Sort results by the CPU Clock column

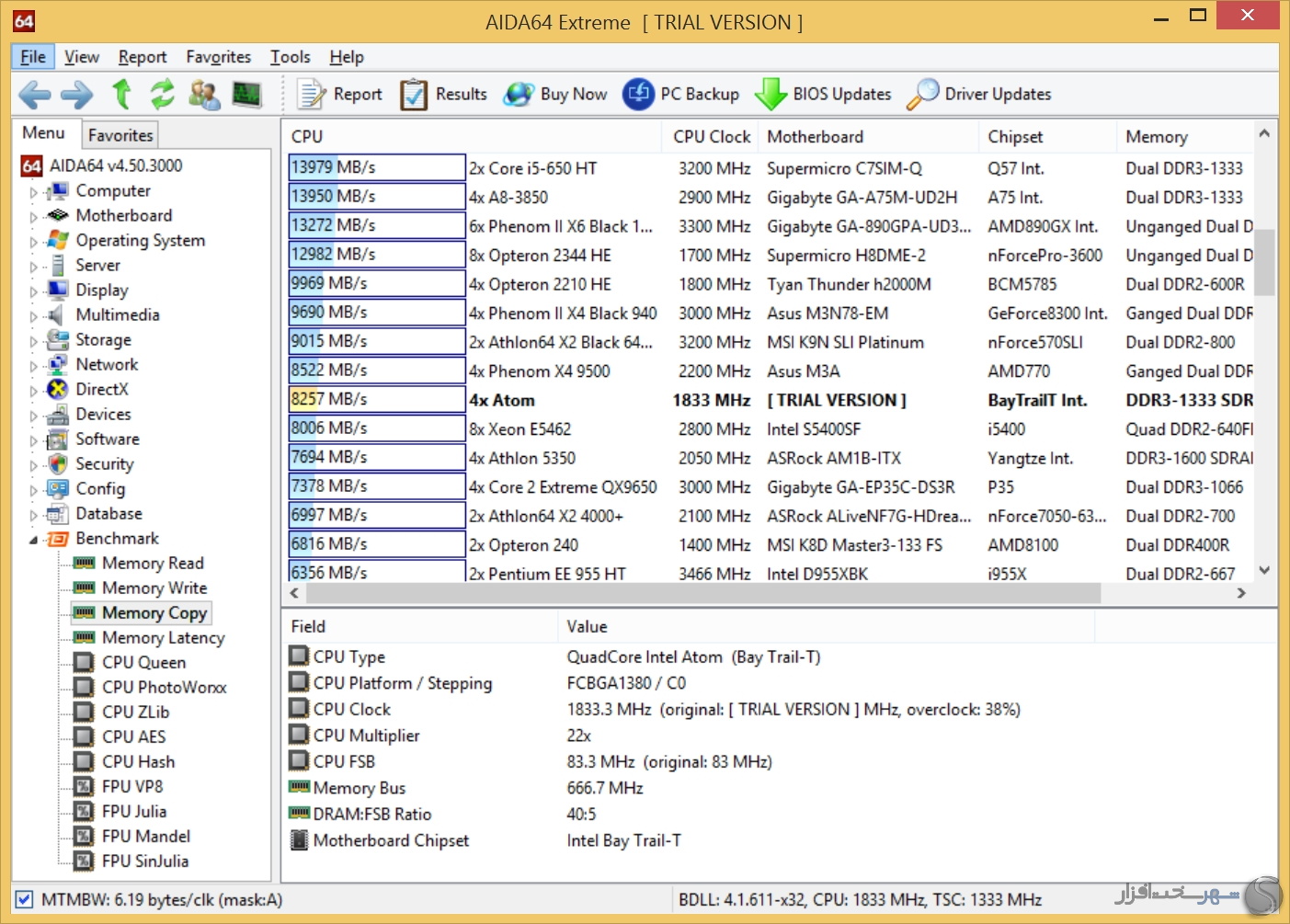(711, 136)
